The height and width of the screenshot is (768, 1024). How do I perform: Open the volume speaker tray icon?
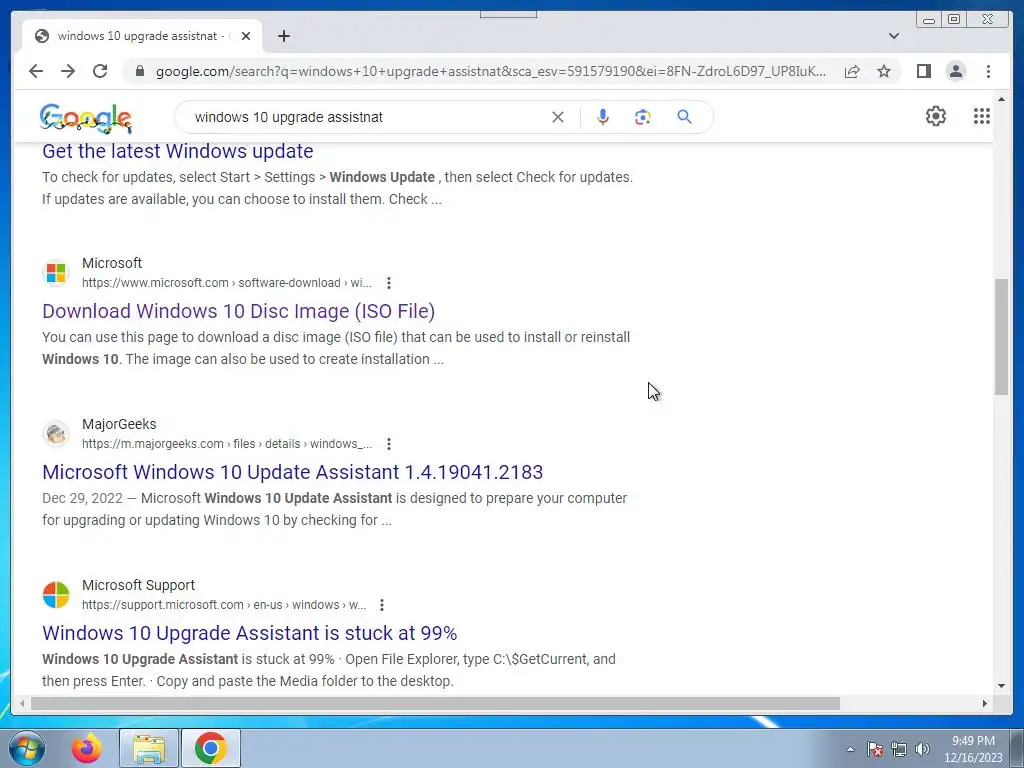(x=922, y=749)
